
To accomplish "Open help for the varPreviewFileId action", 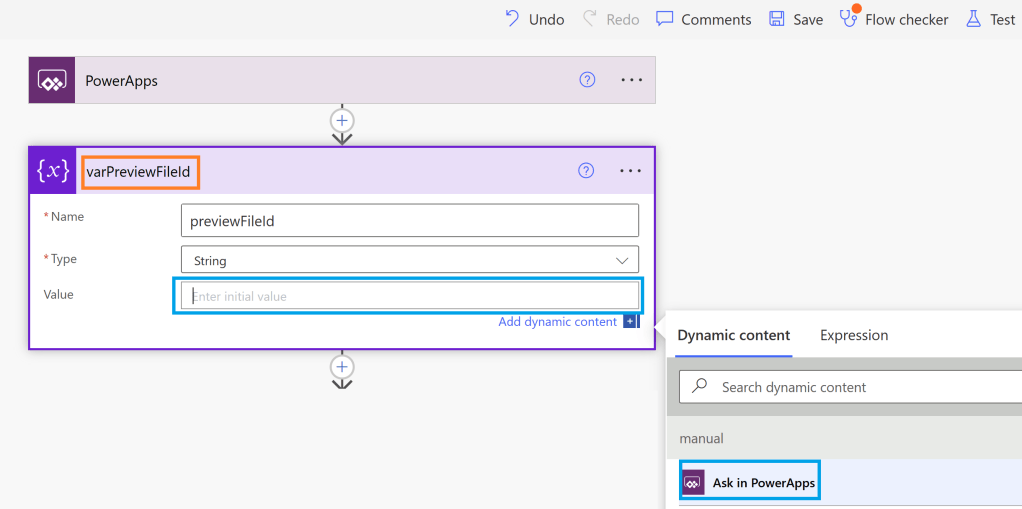I will [586, 171].
